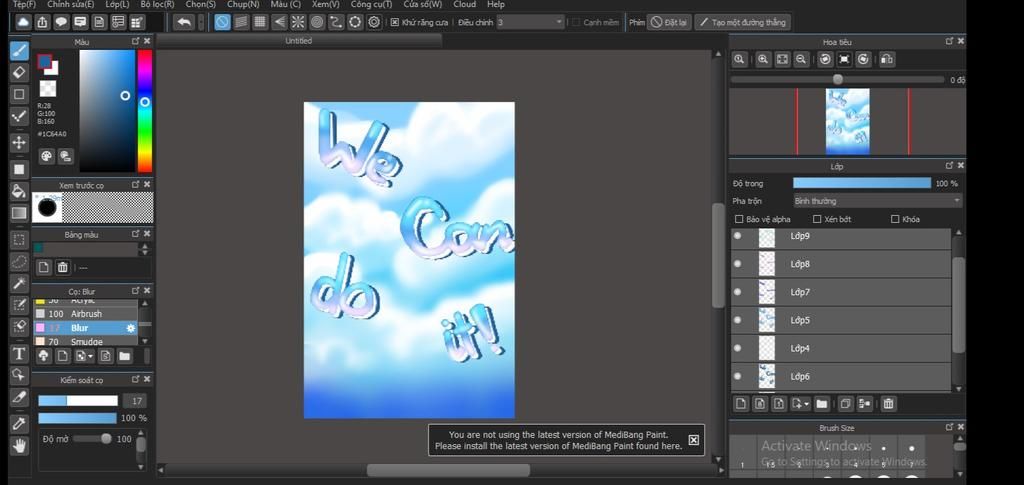The height and width of the screenshot is (485, 1024).
Task: Select the Hand pan tool
Action: [x=19, y=446]
